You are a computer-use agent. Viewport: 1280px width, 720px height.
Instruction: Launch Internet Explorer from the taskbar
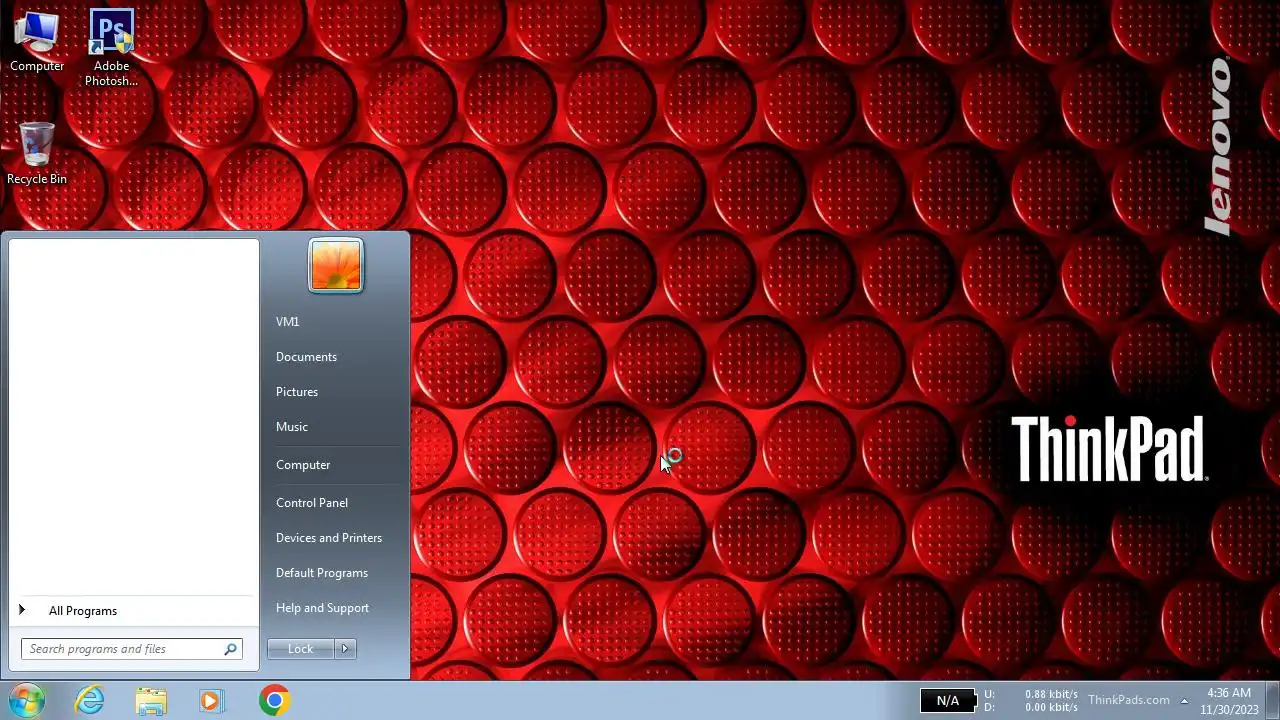point(90,700)
